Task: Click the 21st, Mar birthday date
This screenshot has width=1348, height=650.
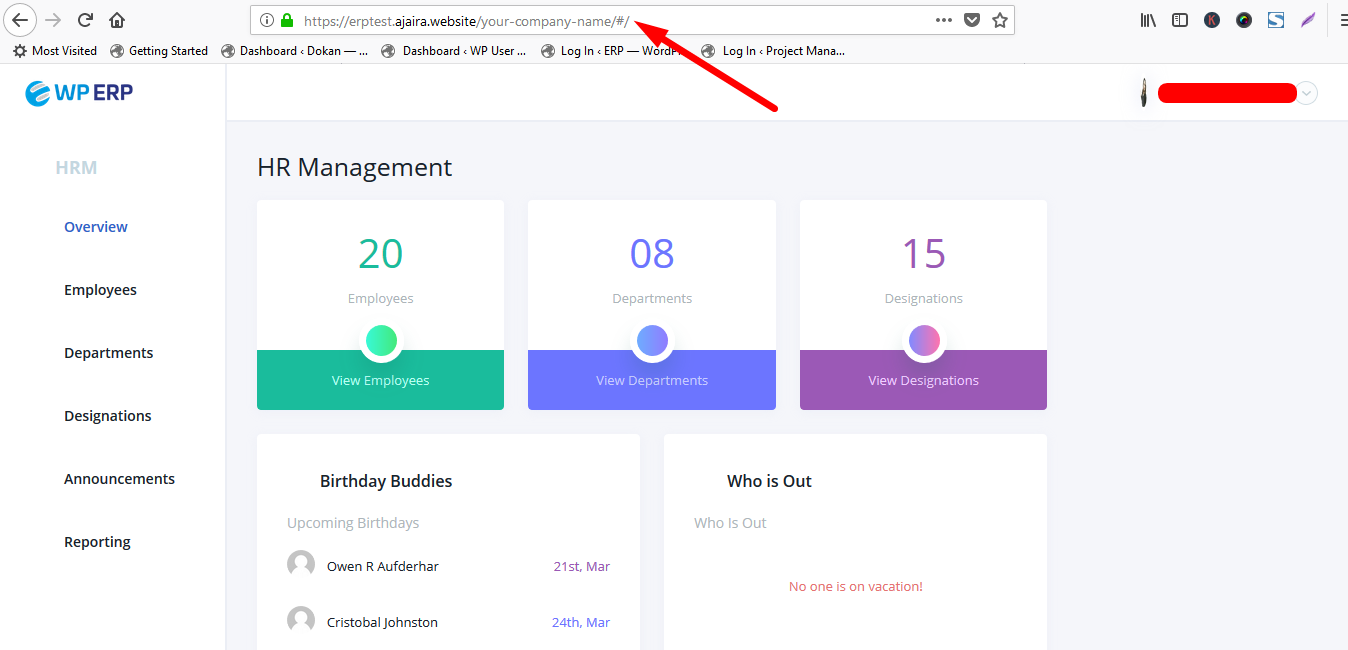Action: pos(582,566)
